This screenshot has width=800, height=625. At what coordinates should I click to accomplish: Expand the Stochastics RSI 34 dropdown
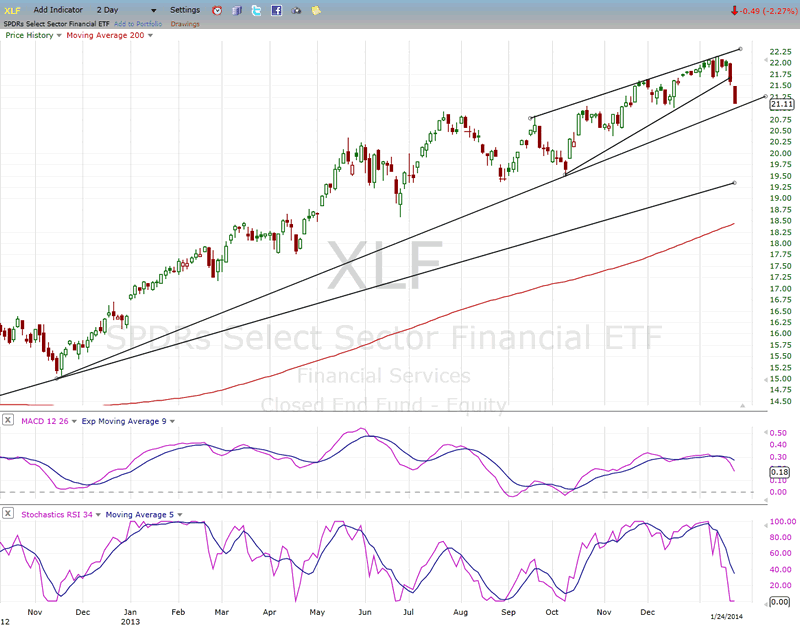98,515
